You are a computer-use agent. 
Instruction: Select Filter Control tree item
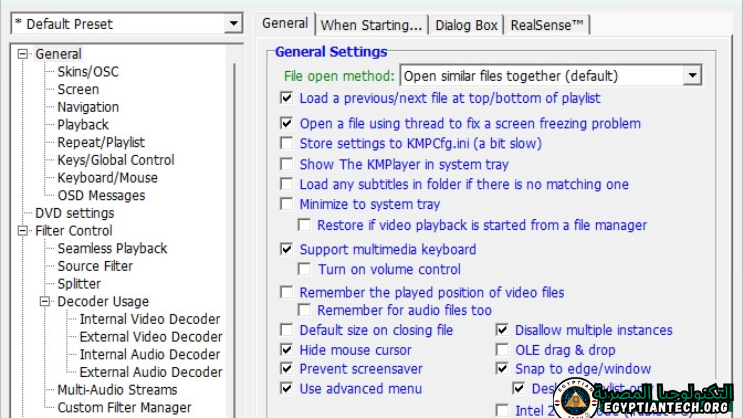(x=73, y=231)
